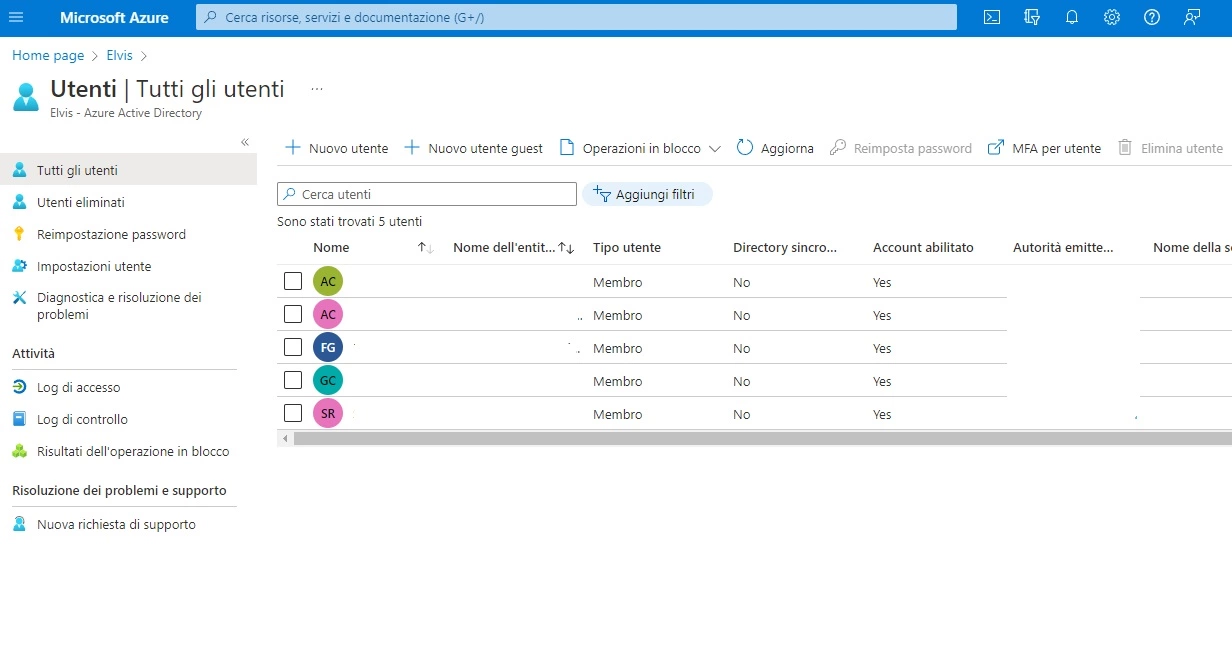The width and height of the screenshot is (1232, 645).
Task: Open the Cloud Shell icon in header
Action: tap(991, 17)
